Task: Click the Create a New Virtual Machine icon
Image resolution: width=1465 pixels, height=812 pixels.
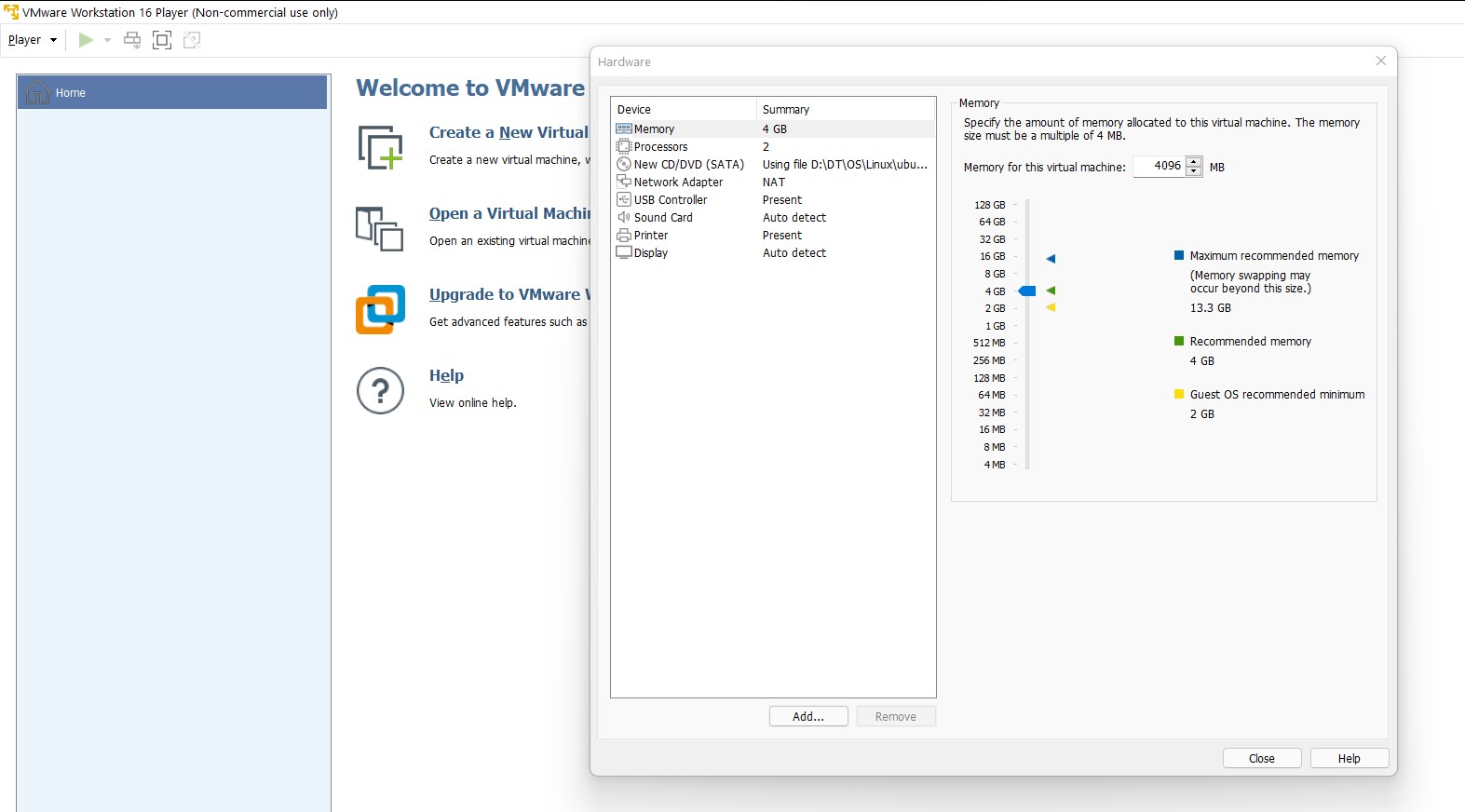Action: tap(380, 147)
